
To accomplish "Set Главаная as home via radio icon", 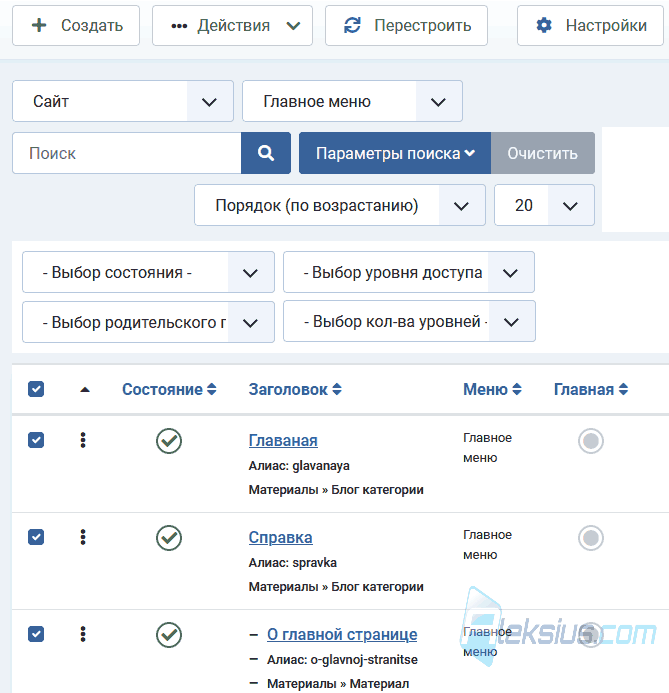I will click(x=591, y=441).
